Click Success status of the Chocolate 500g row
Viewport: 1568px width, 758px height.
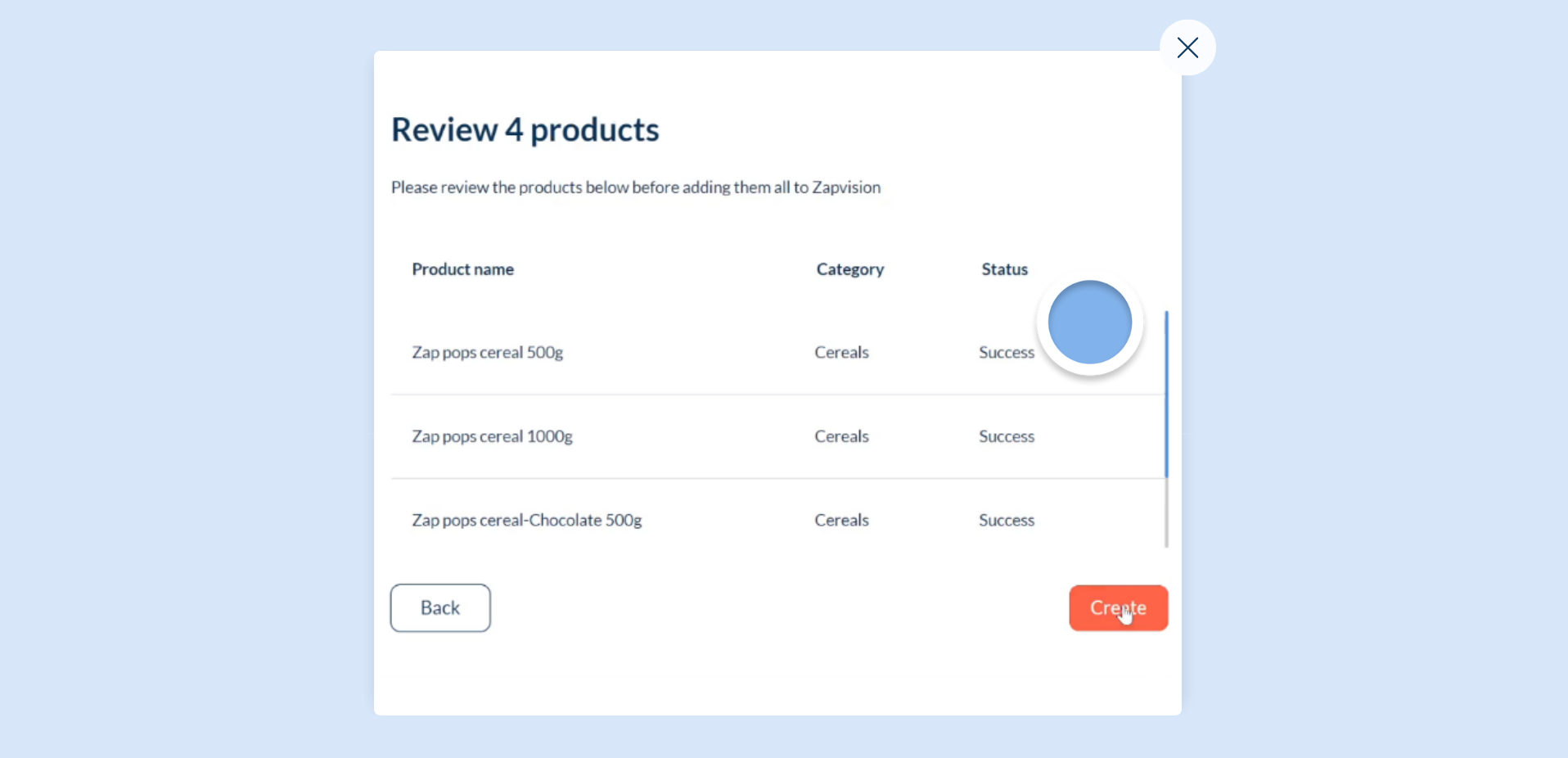tap(1007, 520)
